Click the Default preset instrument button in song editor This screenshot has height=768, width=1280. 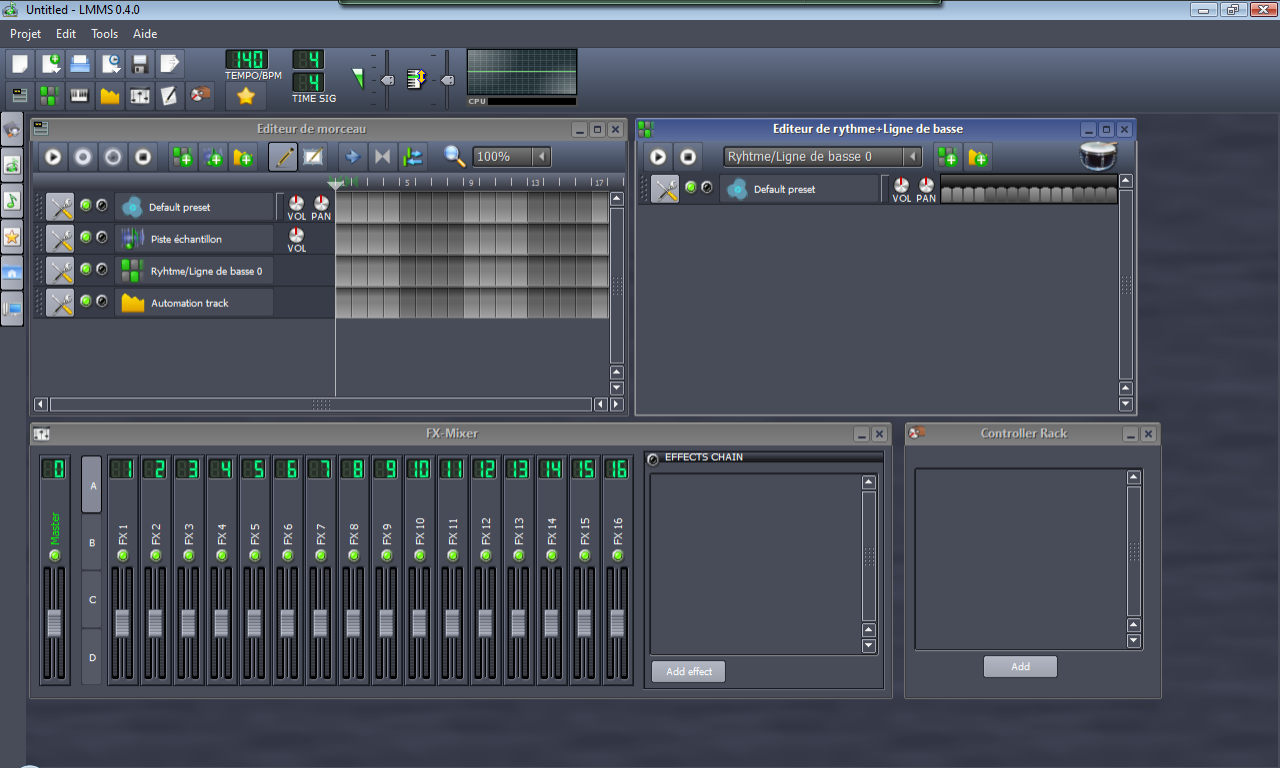[x=194, y=207]
